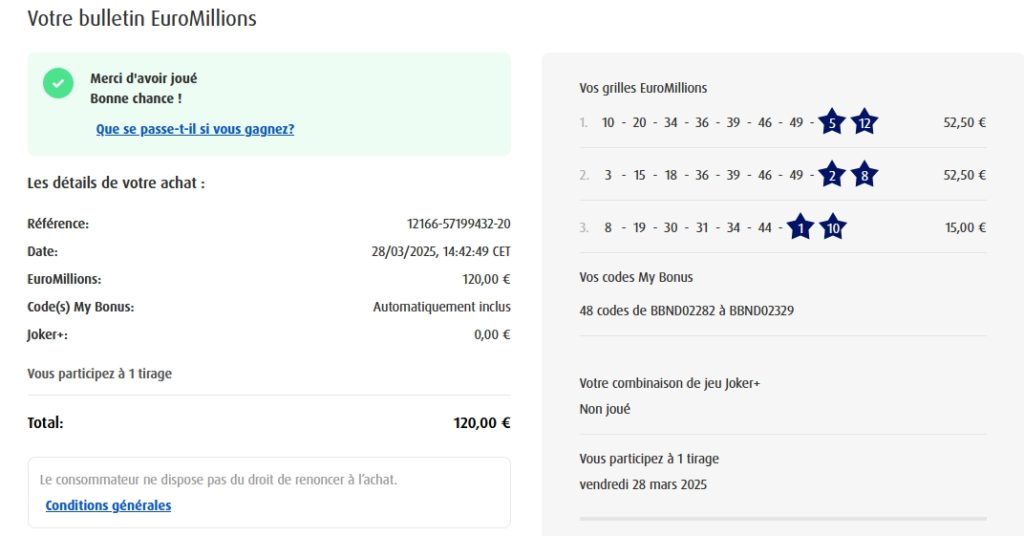Click star number 12 in grid 1
Screen dimensions: 1024x536
[x=865, y=123]
